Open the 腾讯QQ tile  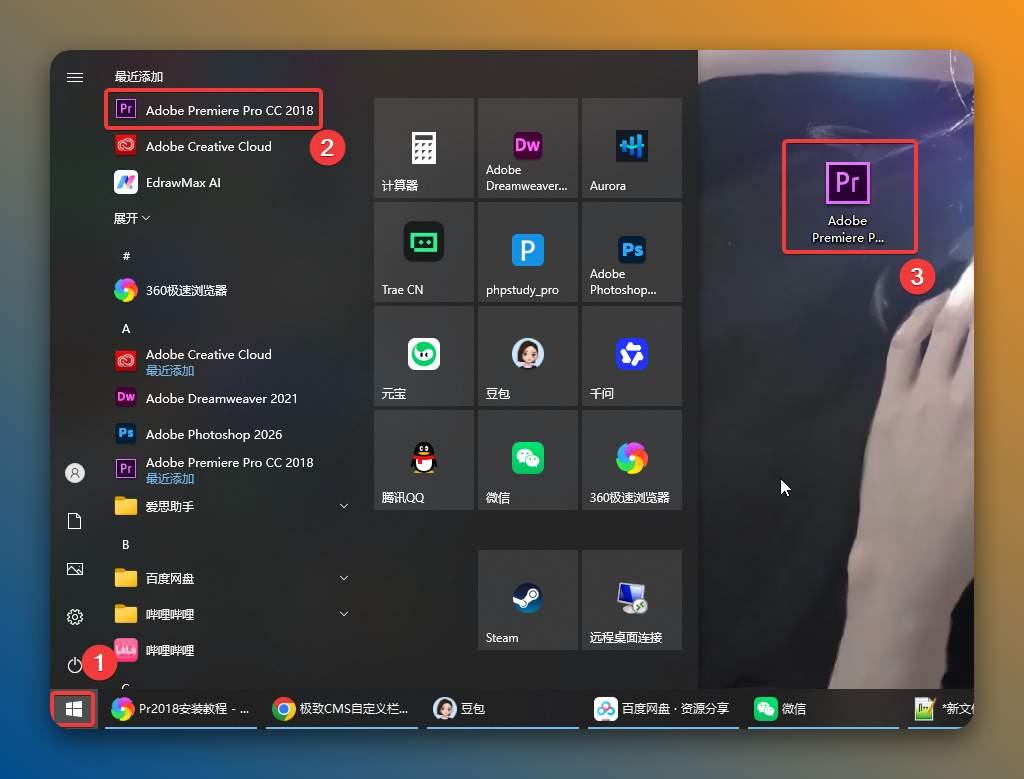point(424,460)
